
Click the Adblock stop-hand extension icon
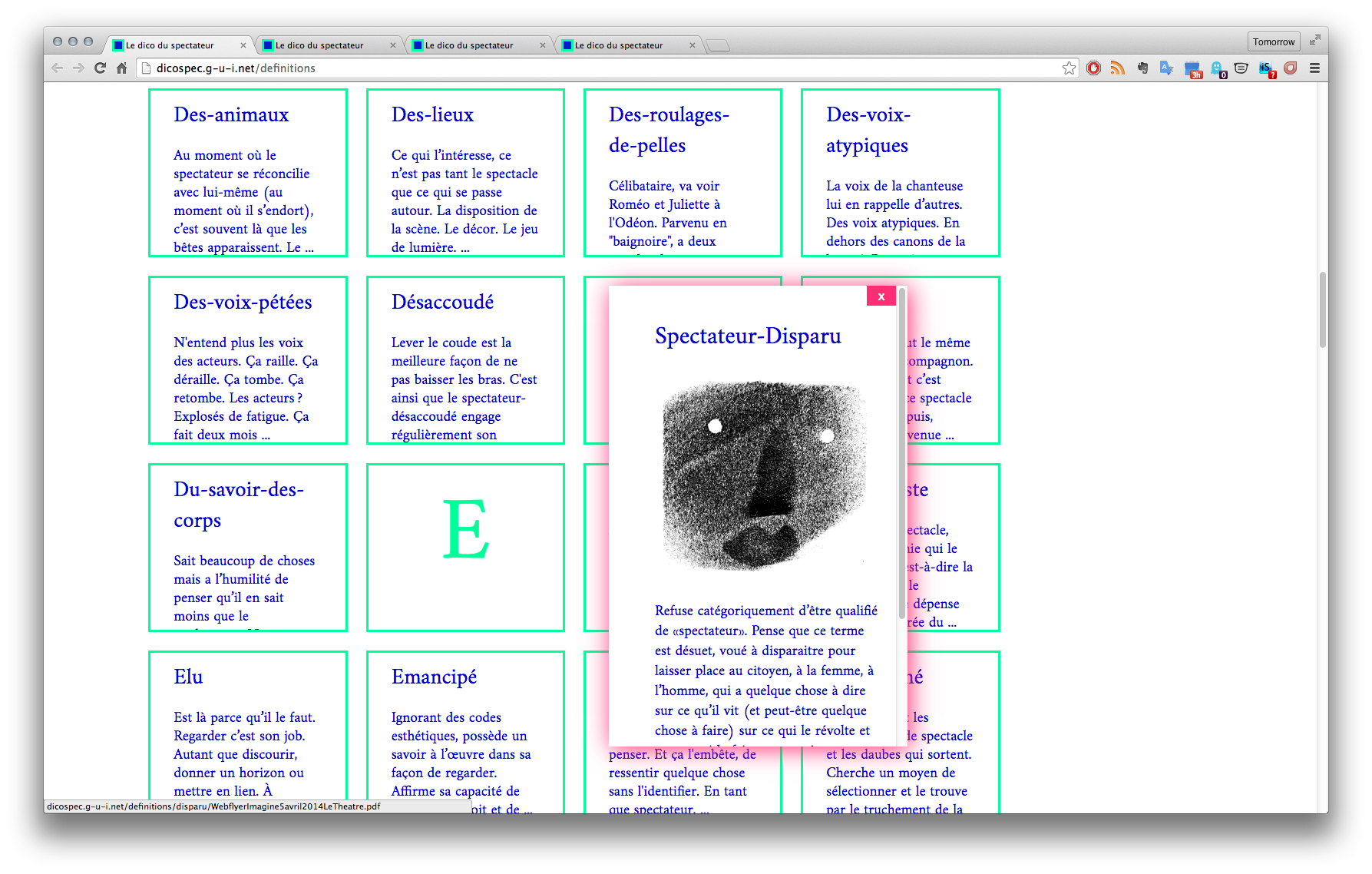click(1093, 68)
